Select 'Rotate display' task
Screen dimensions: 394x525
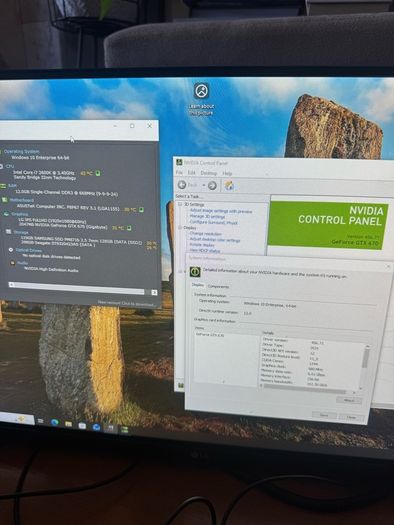pos(202,245)
